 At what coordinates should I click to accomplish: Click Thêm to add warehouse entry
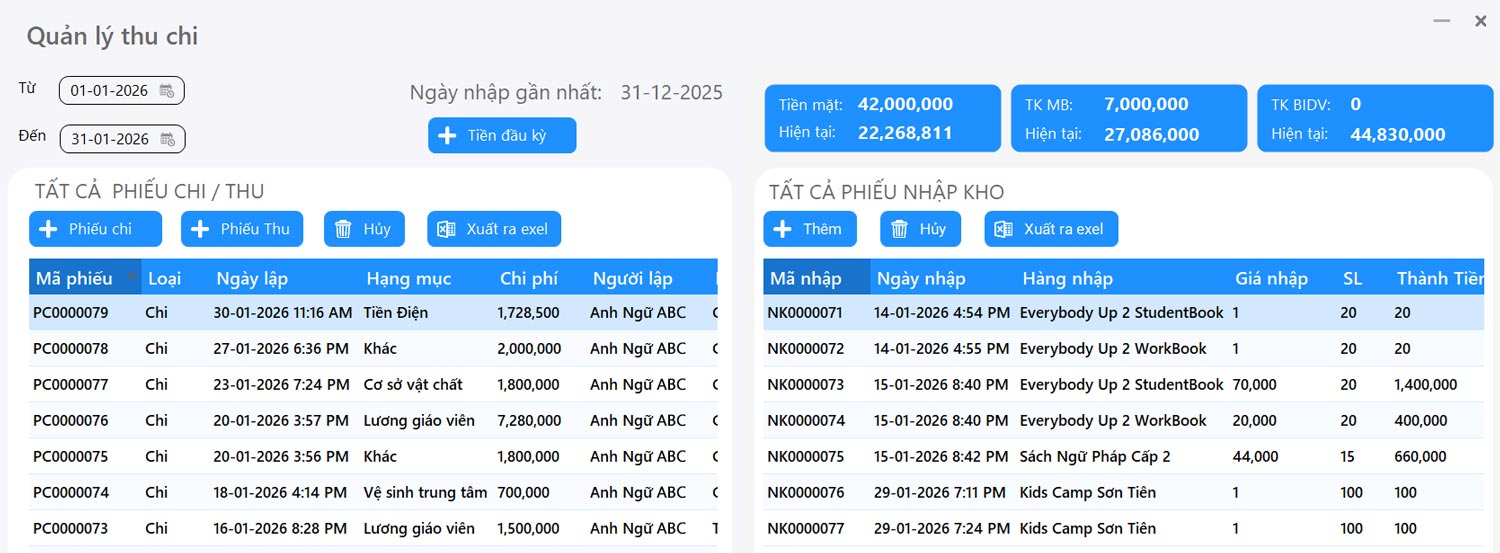pos(810,229)
